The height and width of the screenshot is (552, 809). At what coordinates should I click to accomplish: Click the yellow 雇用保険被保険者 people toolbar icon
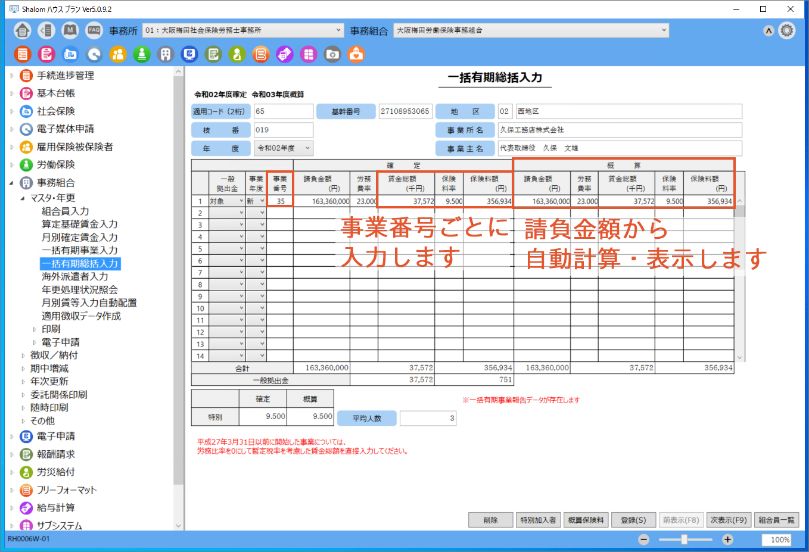118,54
